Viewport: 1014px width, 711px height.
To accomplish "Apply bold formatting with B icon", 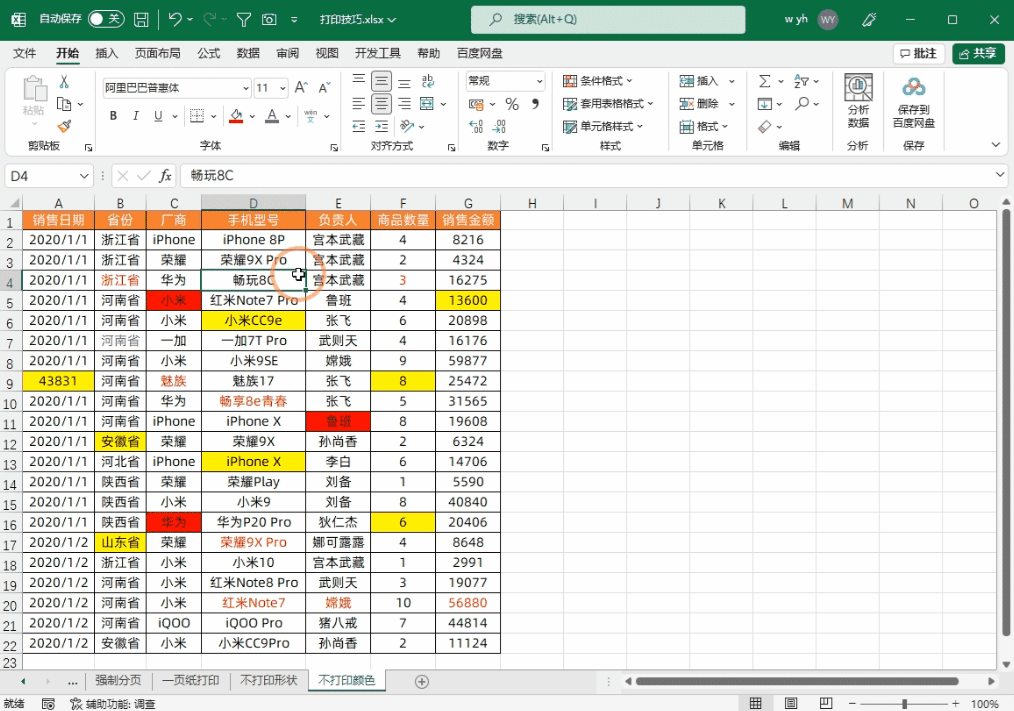I will (x=113, y=116).
